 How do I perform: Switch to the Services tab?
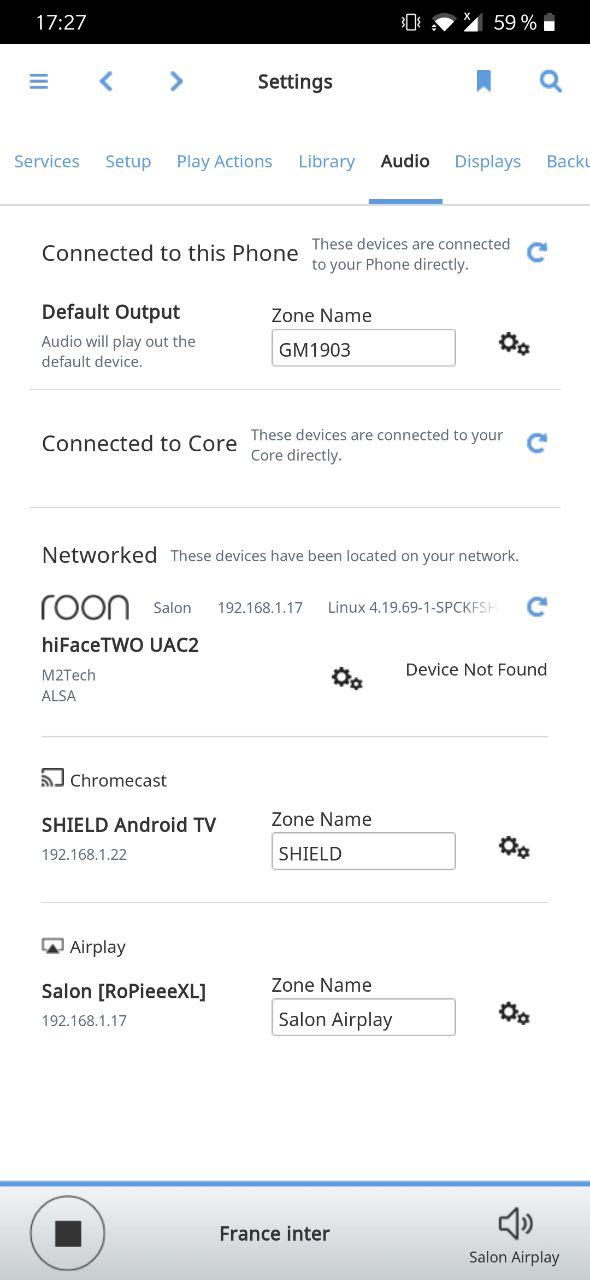47,161
